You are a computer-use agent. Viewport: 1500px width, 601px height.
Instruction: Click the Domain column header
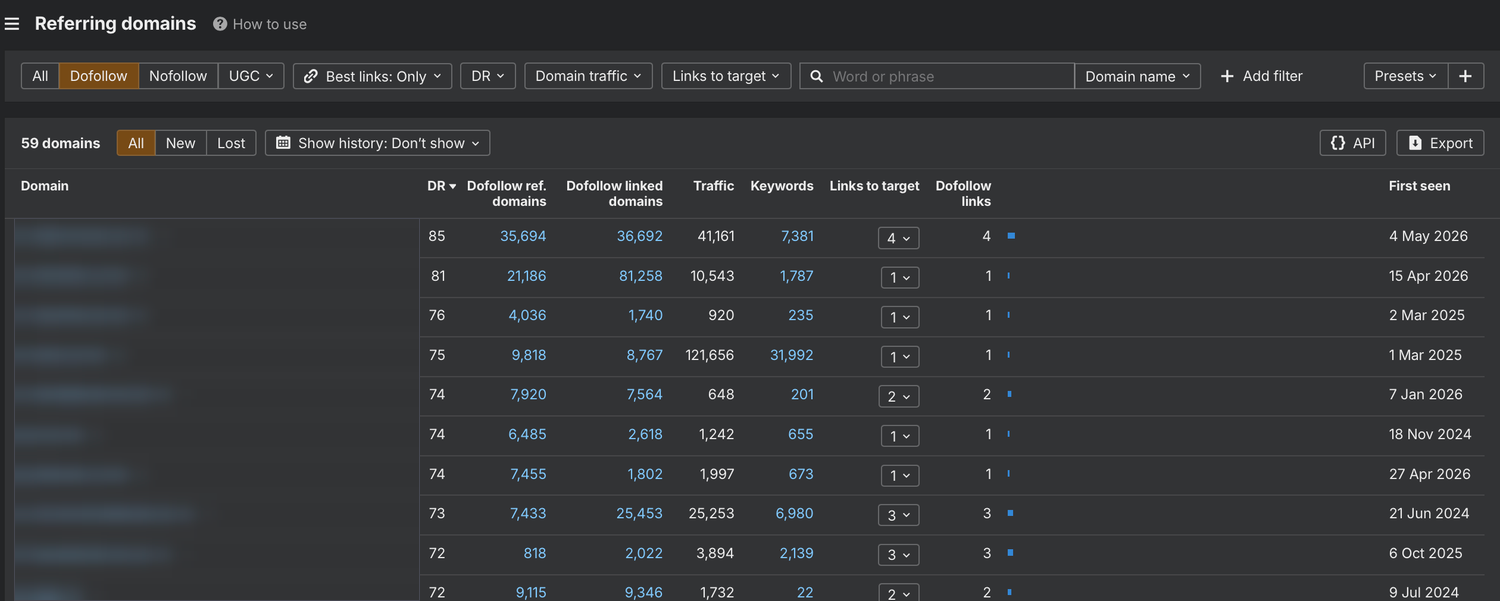[45, 186]
